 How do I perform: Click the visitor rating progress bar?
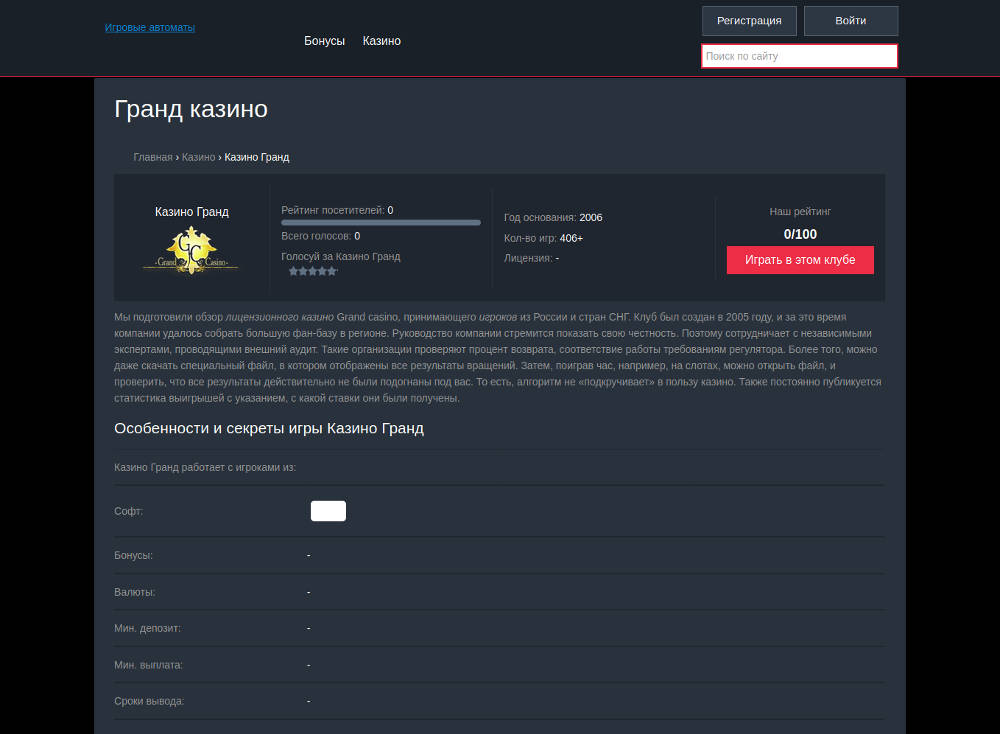[381, 223]
